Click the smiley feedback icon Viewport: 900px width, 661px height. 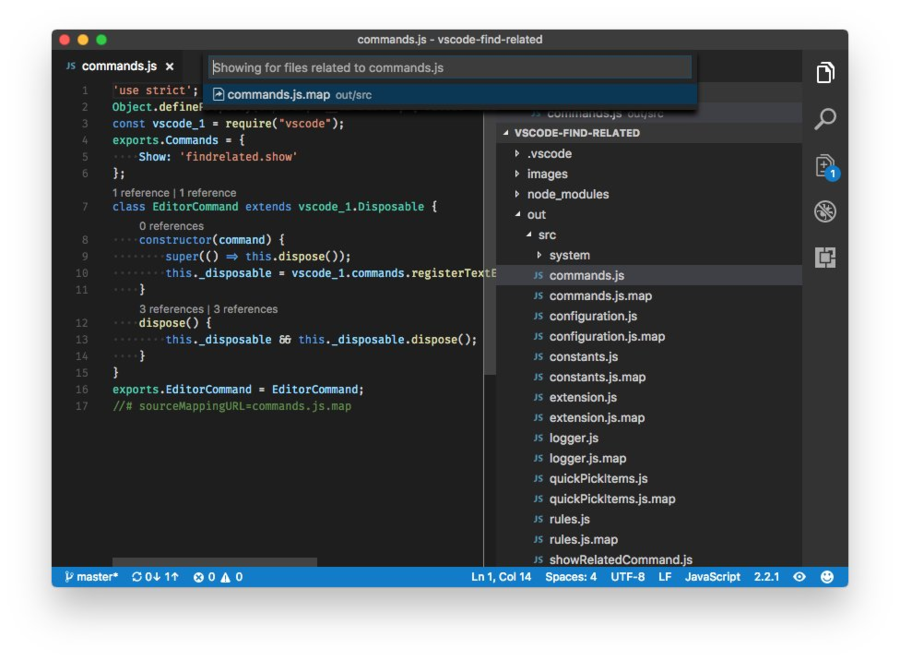coord(827,577)
